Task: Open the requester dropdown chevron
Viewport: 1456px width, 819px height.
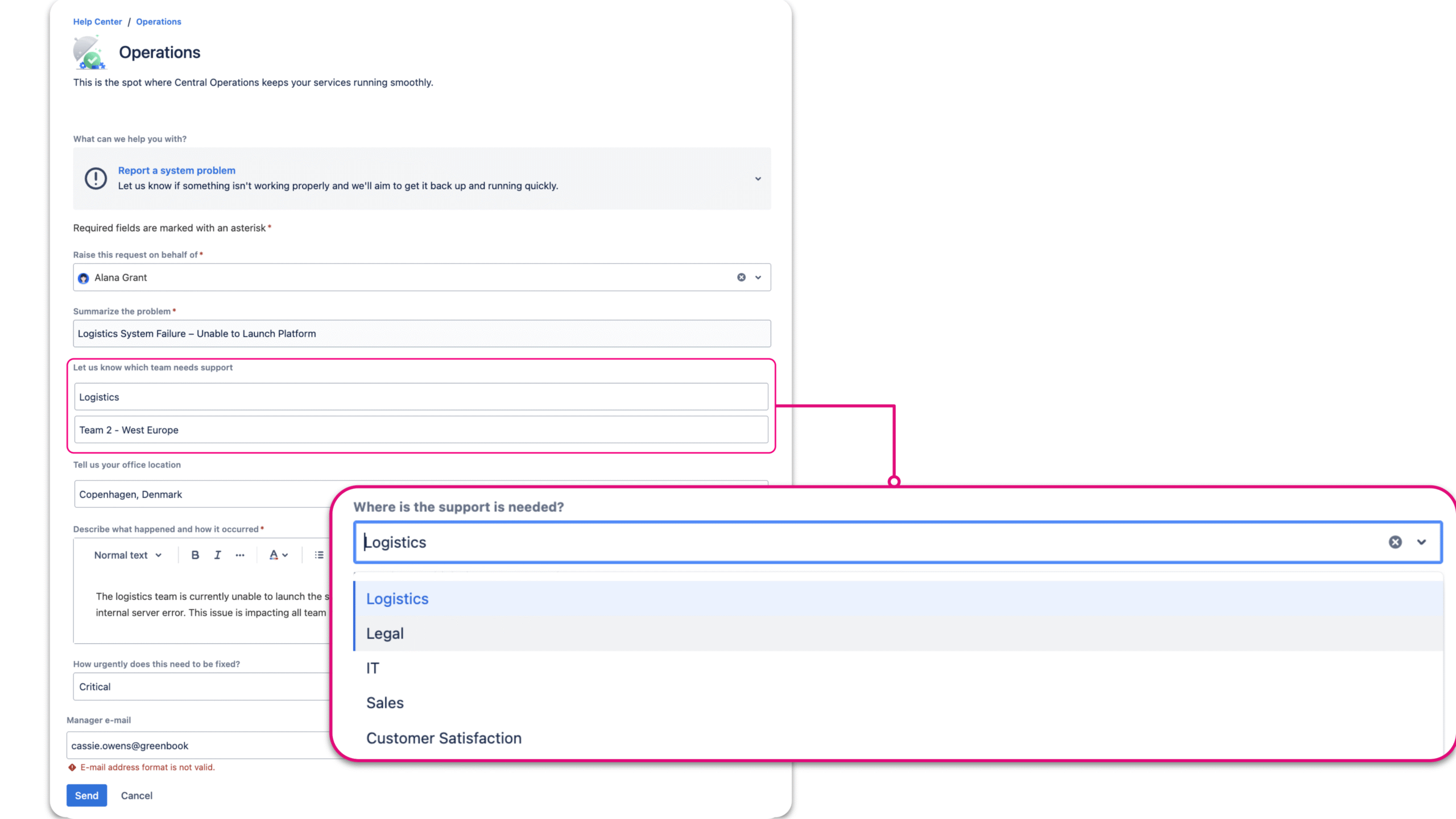Action: (x=758, y=278)
